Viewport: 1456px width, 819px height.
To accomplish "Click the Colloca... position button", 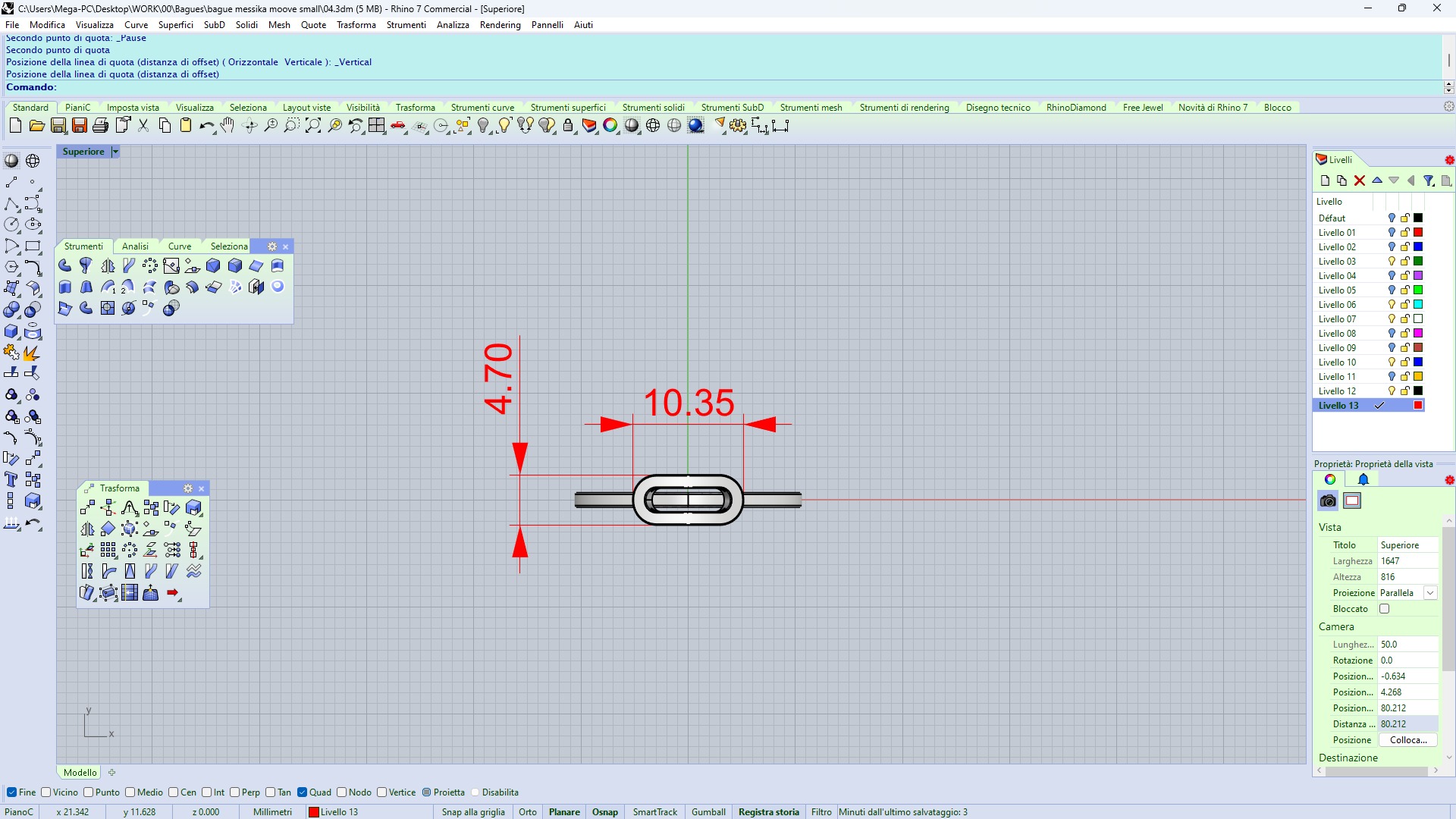I will pyautogui.click(x=1408, y=740).
